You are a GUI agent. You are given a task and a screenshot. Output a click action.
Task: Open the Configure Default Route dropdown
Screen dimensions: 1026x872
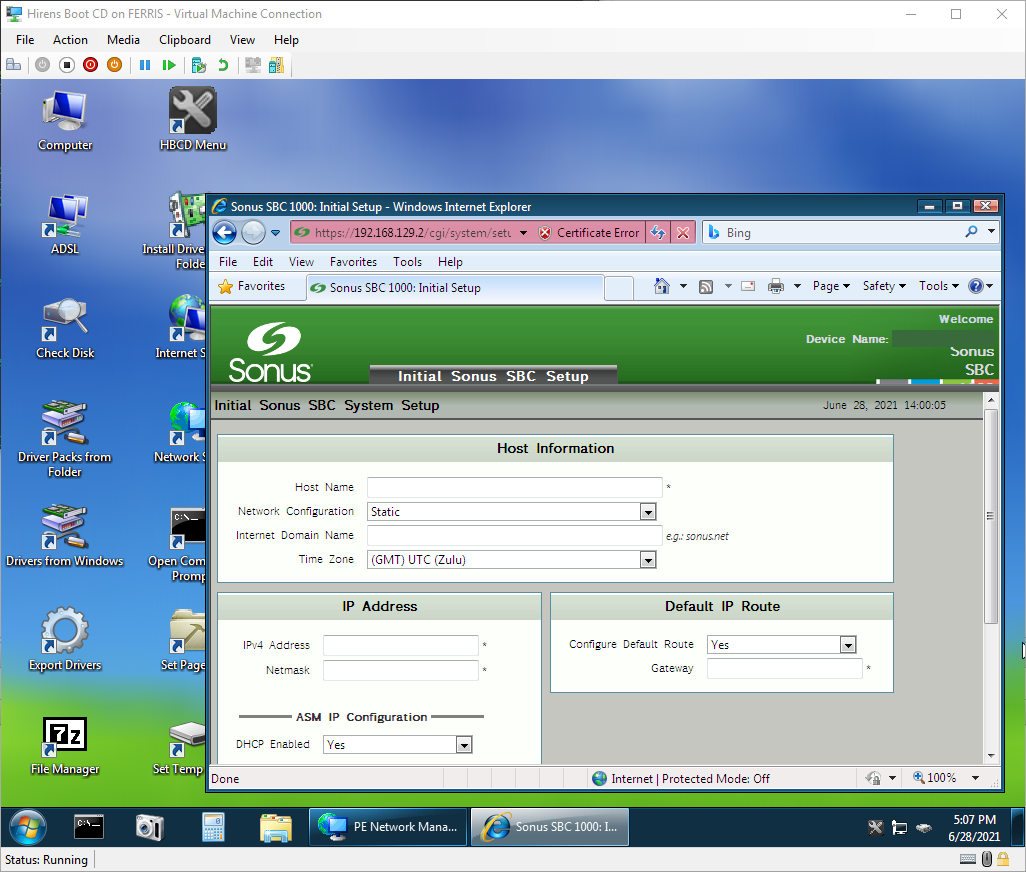tap(848, 645)
